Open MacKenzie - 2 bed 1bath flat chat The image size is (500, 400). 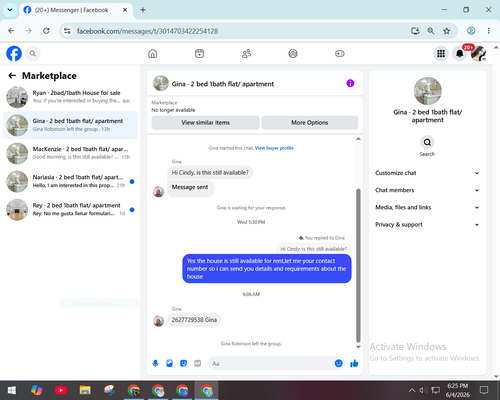point(70,153)
